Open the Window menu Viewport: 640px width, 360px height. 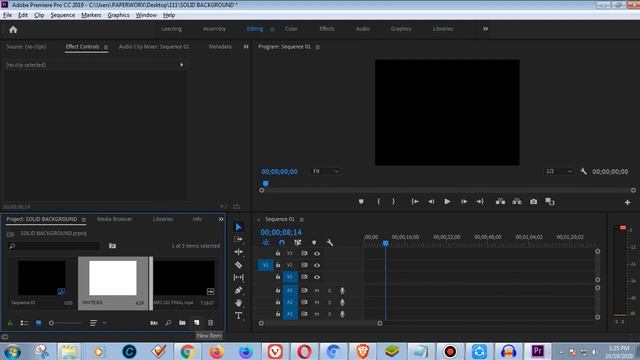146,15
